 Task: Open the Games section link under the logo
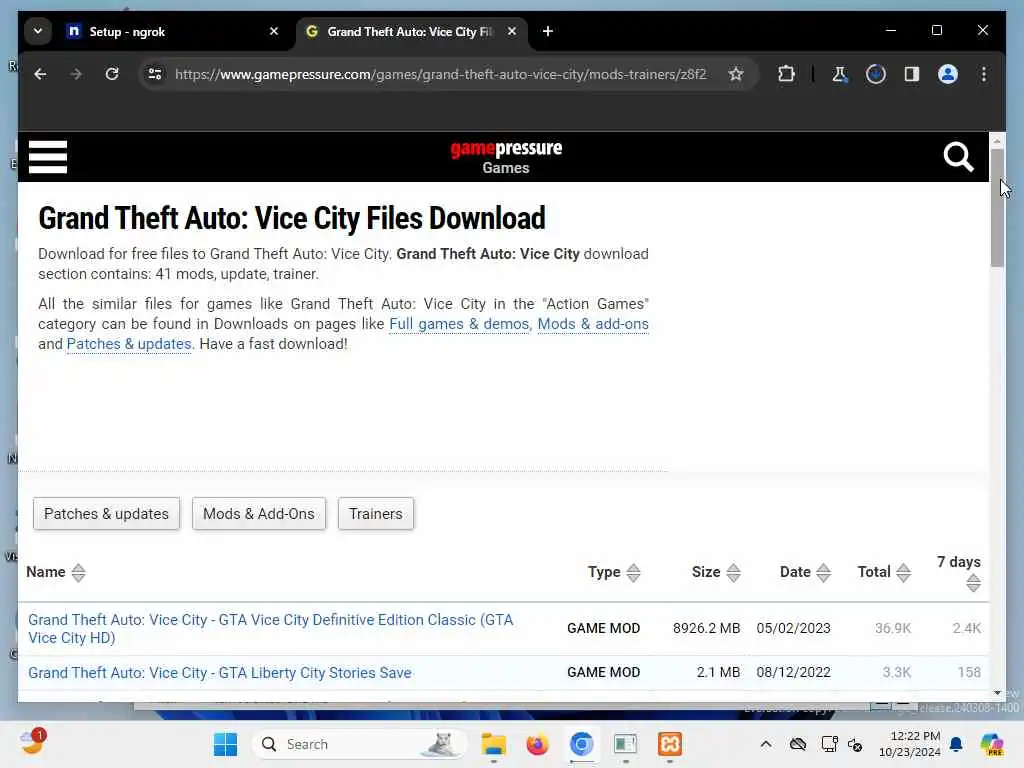(506, 168)
